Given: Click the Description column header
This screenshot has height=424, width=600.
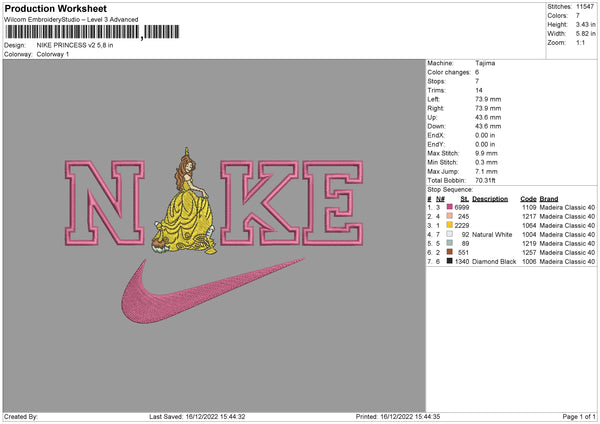Looking at the screenshot, I should click(490, 199).
